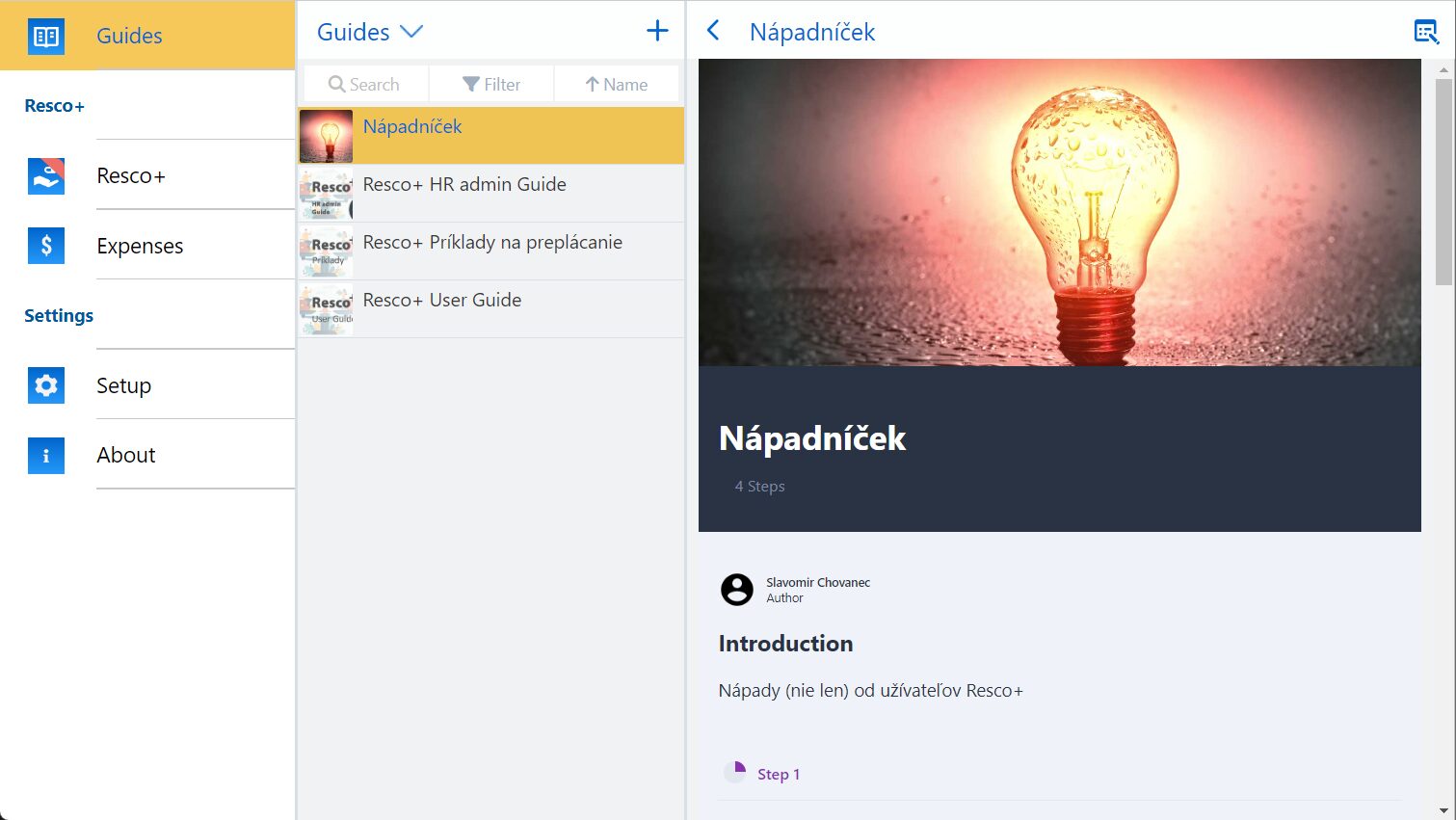
Task: Open the Filter button
Action: pos(491,84)
